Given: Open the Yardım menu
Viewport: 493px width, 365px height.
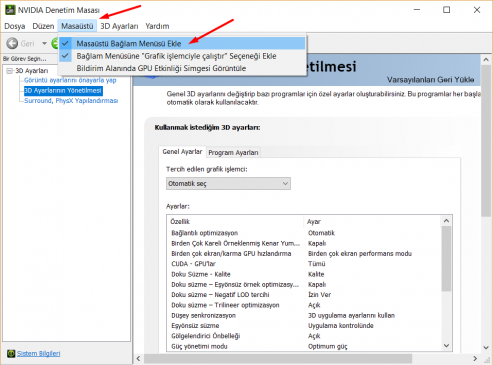Looking at the screenshot, I should [157, 26].
